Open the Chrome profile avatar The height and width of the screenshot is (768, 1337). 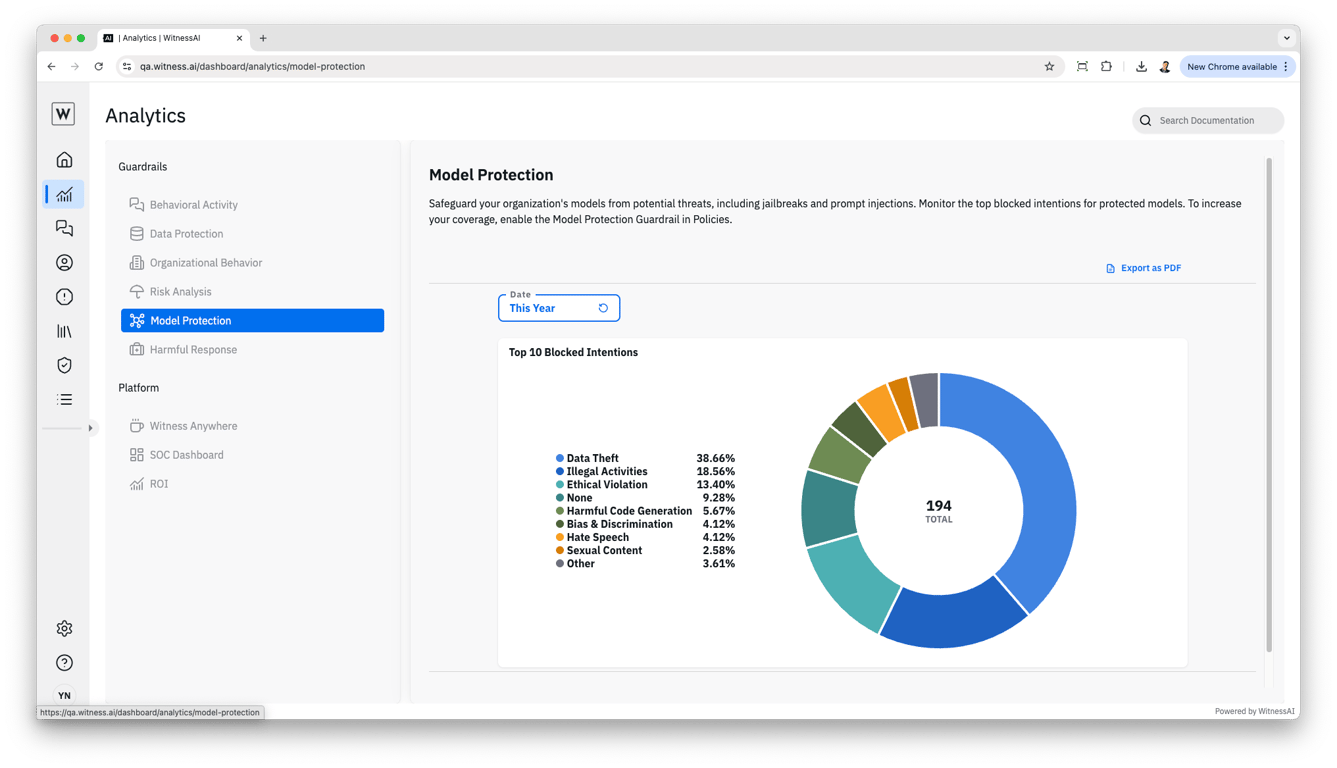pyautogui.click(x=1165, y=67)
